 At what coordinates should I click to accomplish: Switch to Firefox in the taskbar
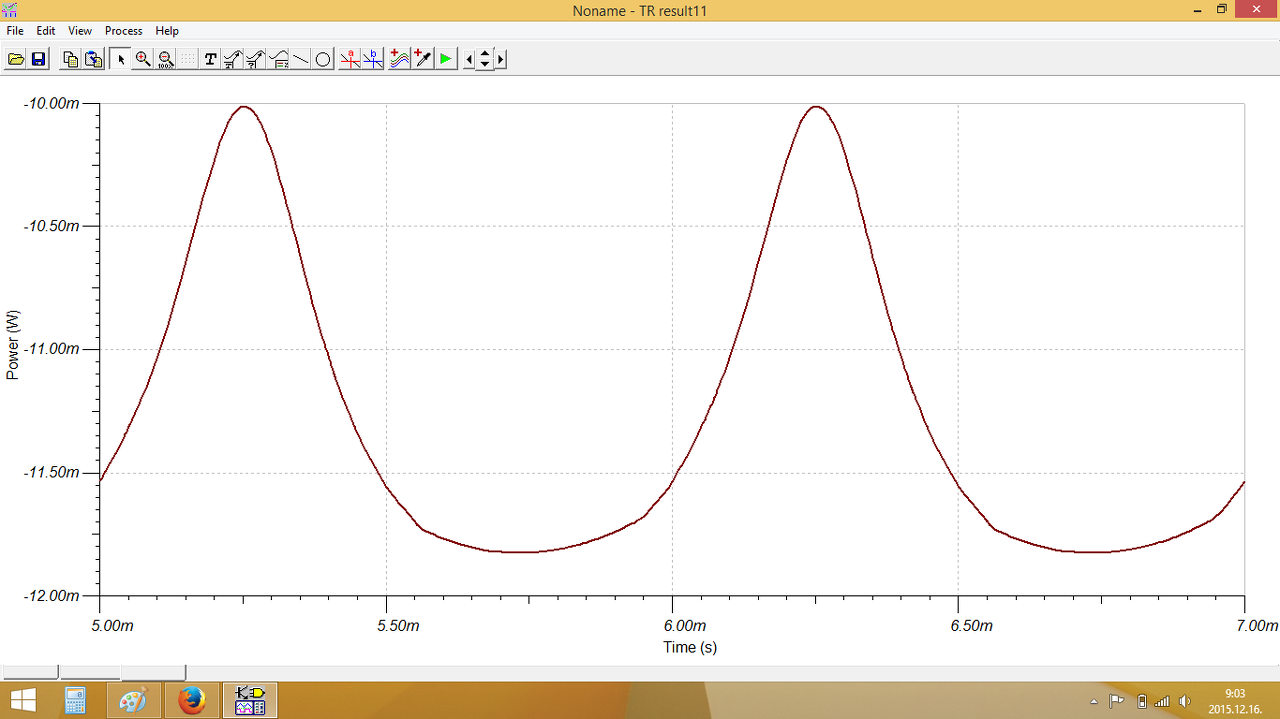coord(191,700)
